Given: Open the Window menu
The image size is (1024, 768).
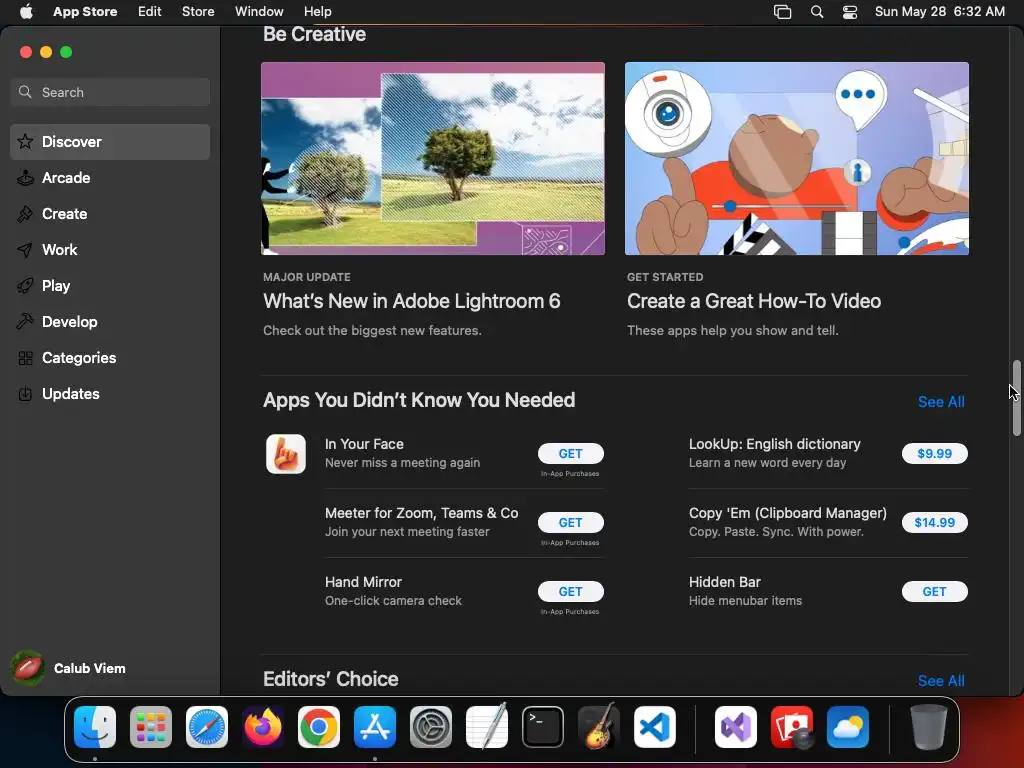Looking at the screenshot, I should click(x=259, y=12).
